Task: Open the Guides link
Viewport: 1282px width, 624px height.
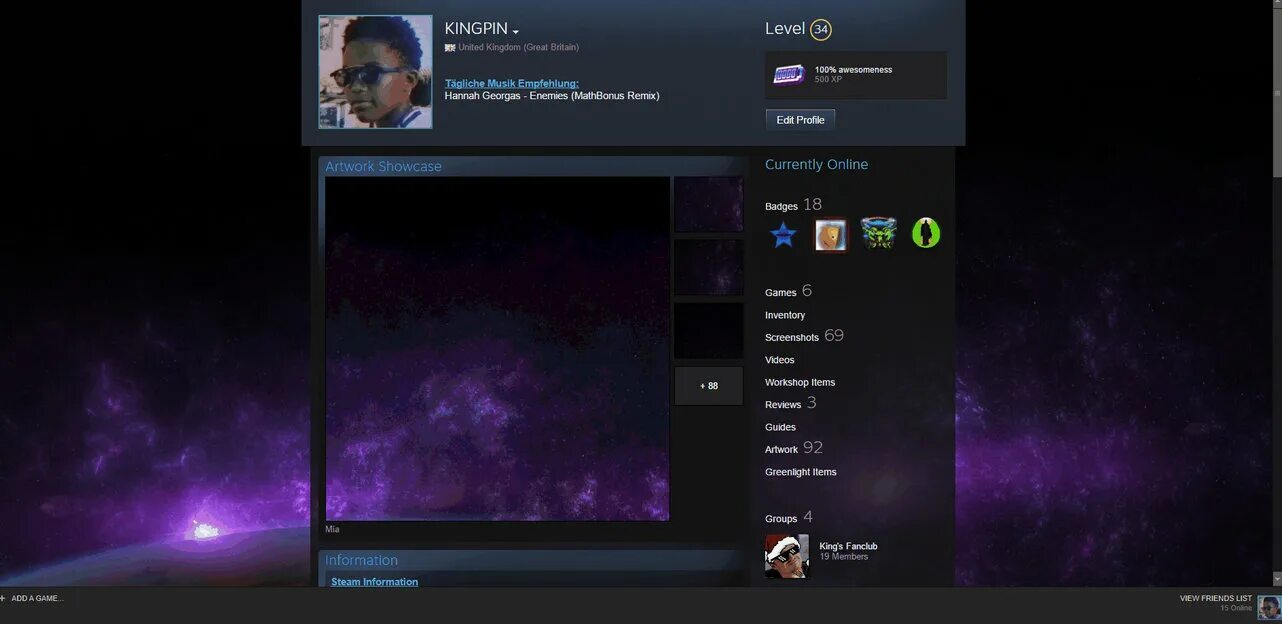Action: coord(781,427)
